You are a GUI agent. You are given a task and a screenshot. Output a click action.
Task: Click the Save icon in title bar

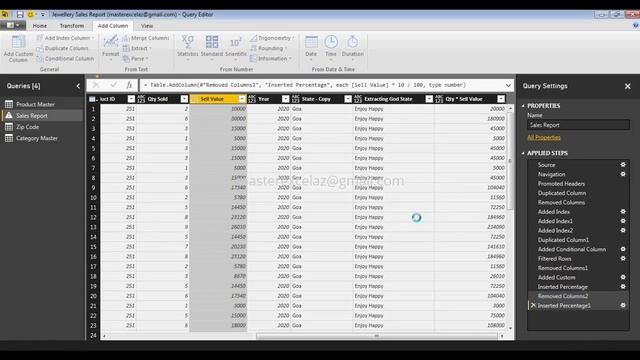[x=20, y=14]
